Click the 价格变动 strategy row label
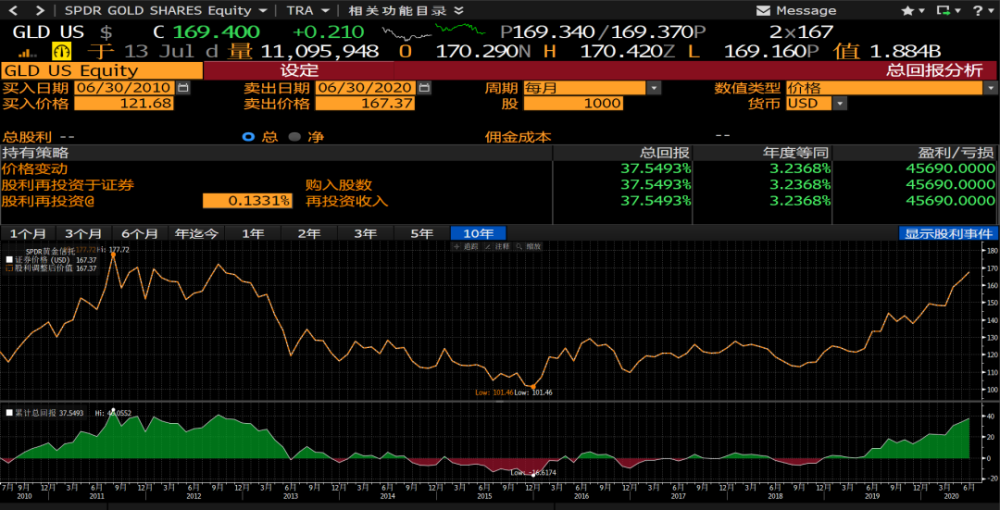Viewport: 1000px width, 510px height. [x=34, y=169]
